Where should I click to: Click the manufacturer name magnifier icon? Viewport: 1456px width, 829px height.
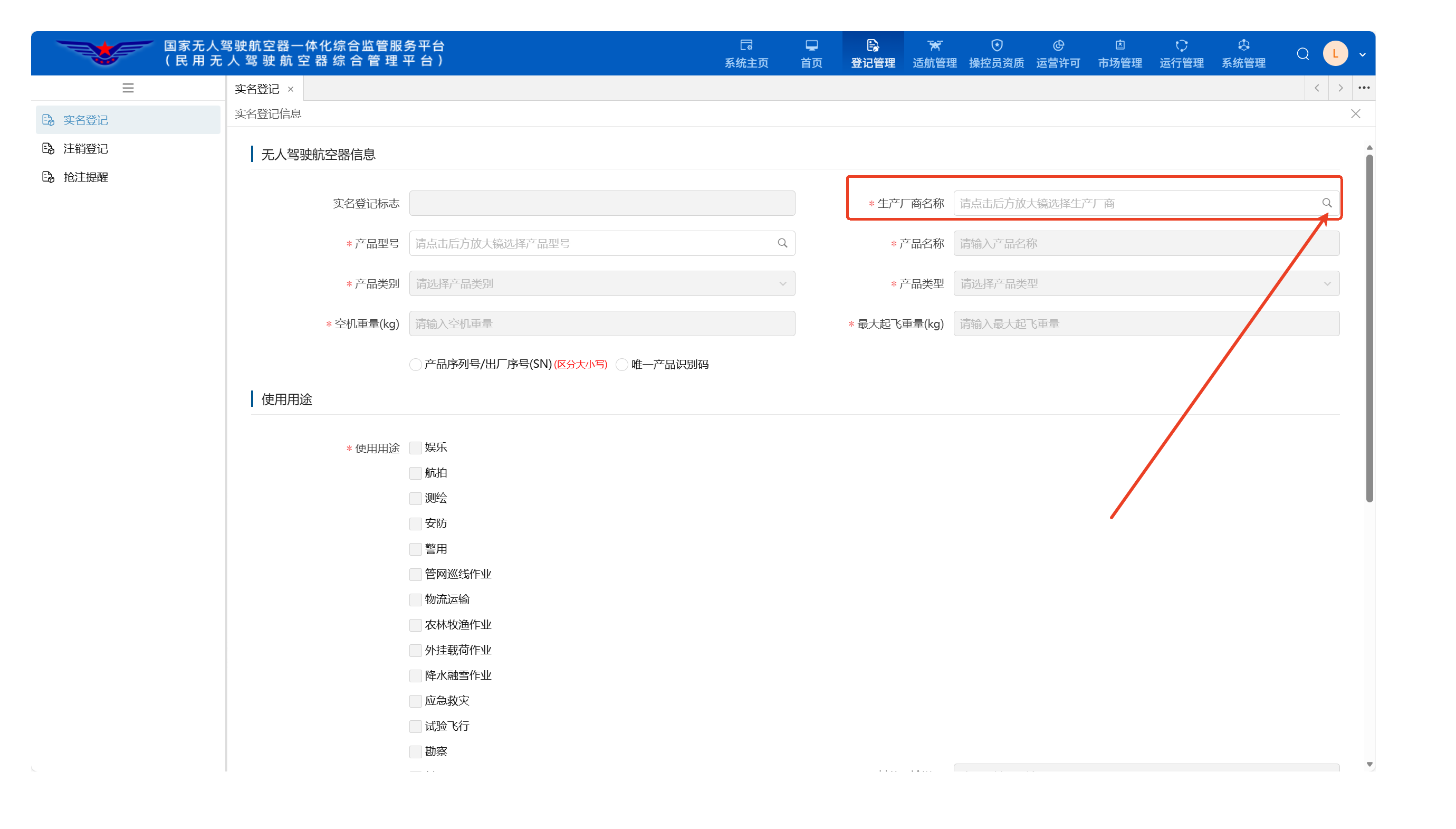click(x=1326, y=203)
